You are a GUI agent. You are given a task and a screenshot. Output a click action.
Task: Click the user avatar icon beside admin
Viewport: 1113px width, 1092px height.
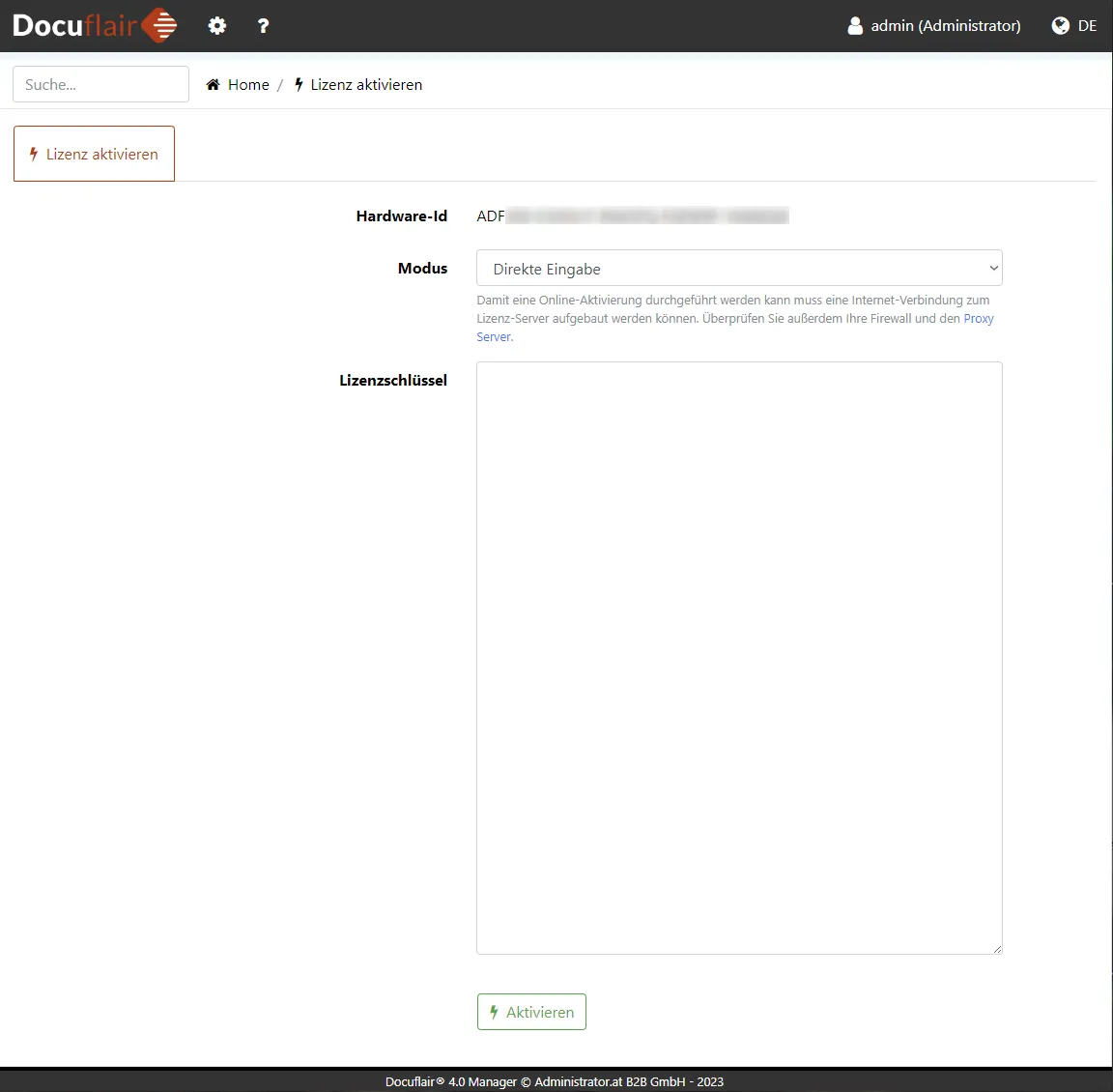[855, 26]
